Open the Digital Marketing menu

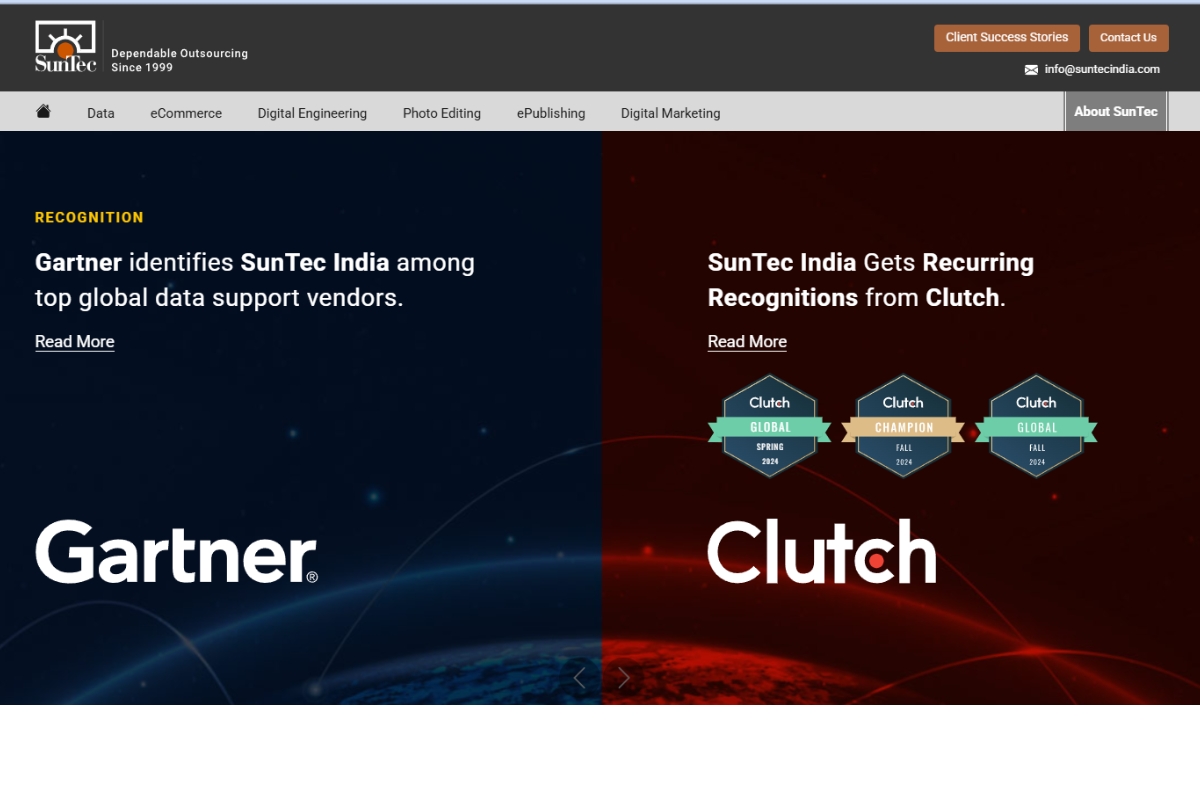(x=670, y=113)
